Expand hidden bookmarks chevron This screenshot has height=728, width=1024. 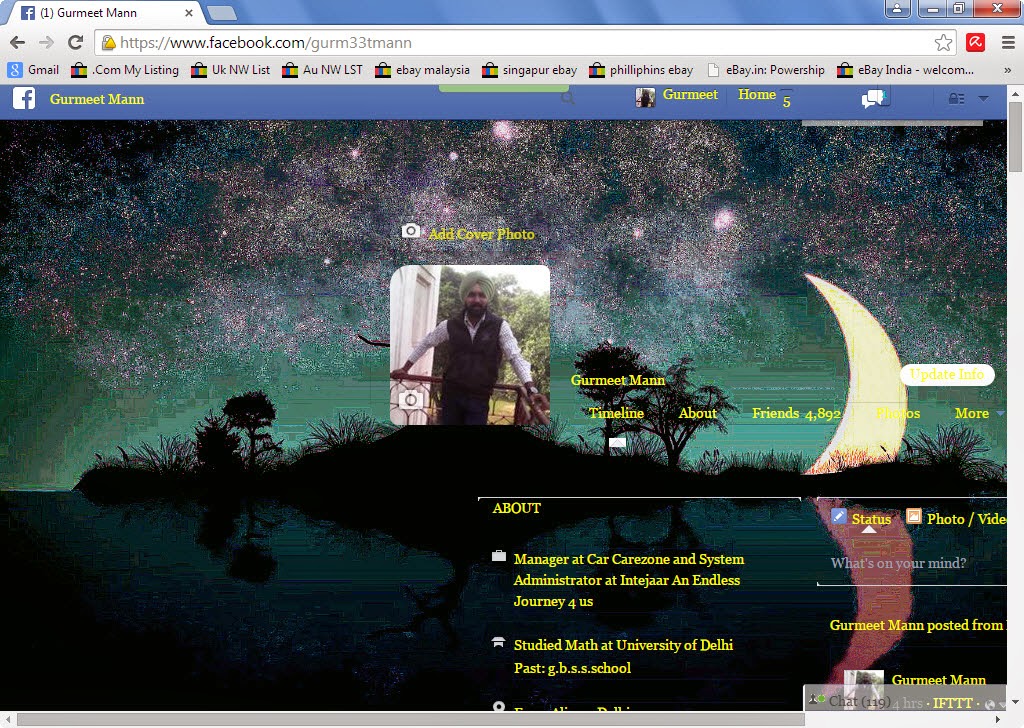pos(1008,70)
